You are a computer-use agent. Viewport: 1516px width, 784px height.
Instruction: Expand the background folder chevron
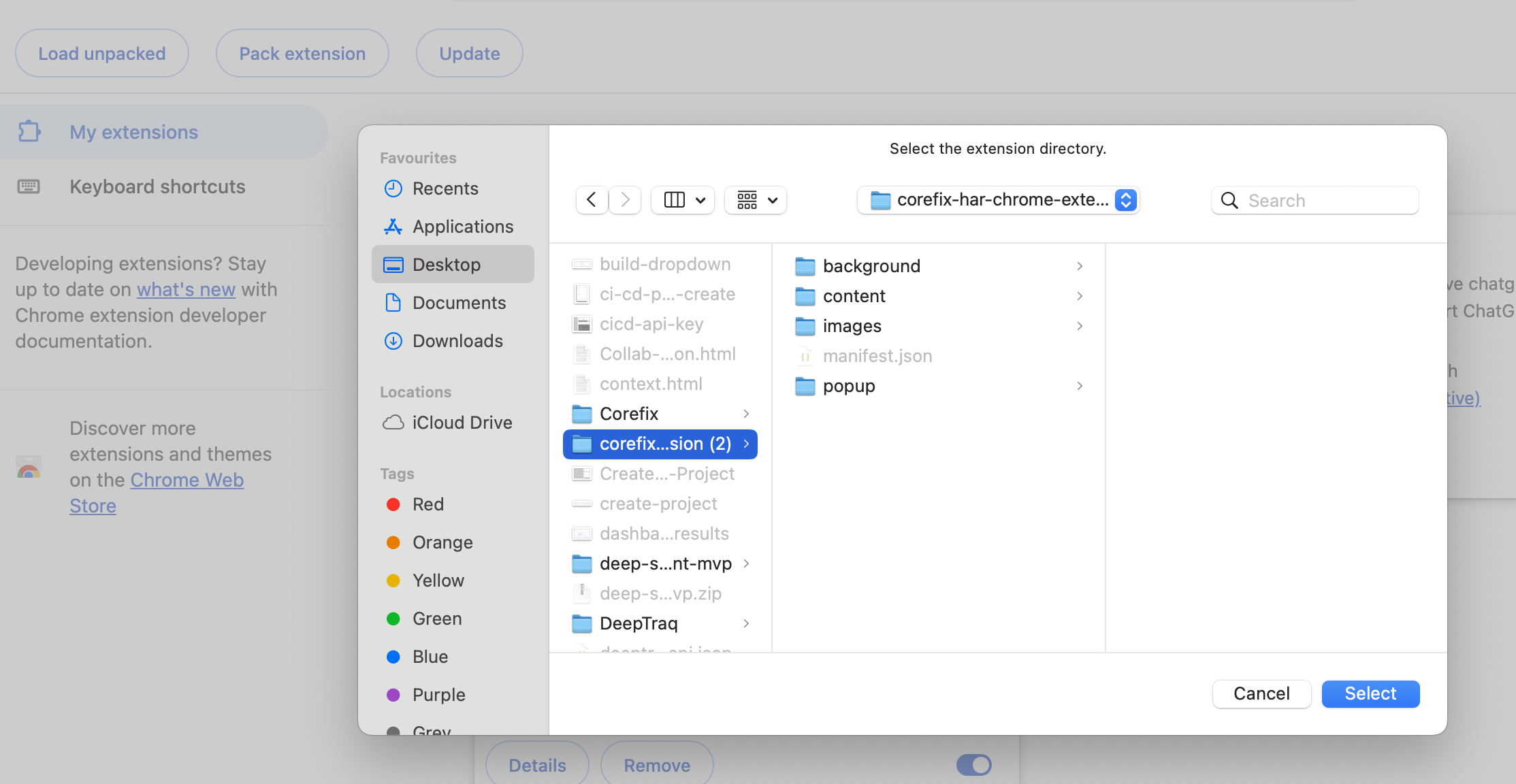click(x=1080, y=266)
